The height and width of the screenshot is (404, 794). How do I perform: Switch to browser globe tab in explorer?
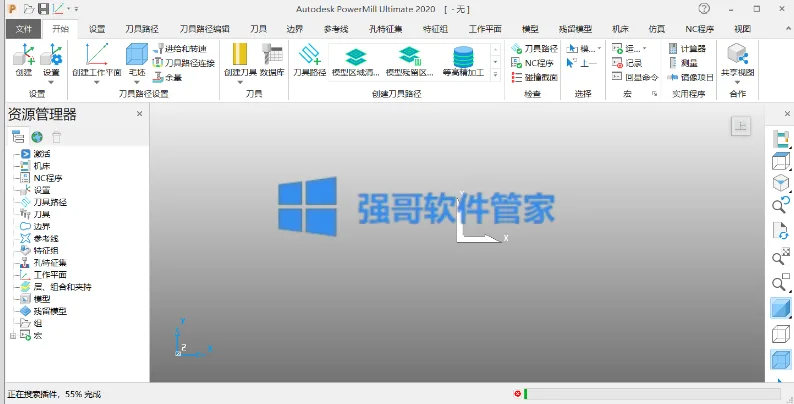coord(37,137)
